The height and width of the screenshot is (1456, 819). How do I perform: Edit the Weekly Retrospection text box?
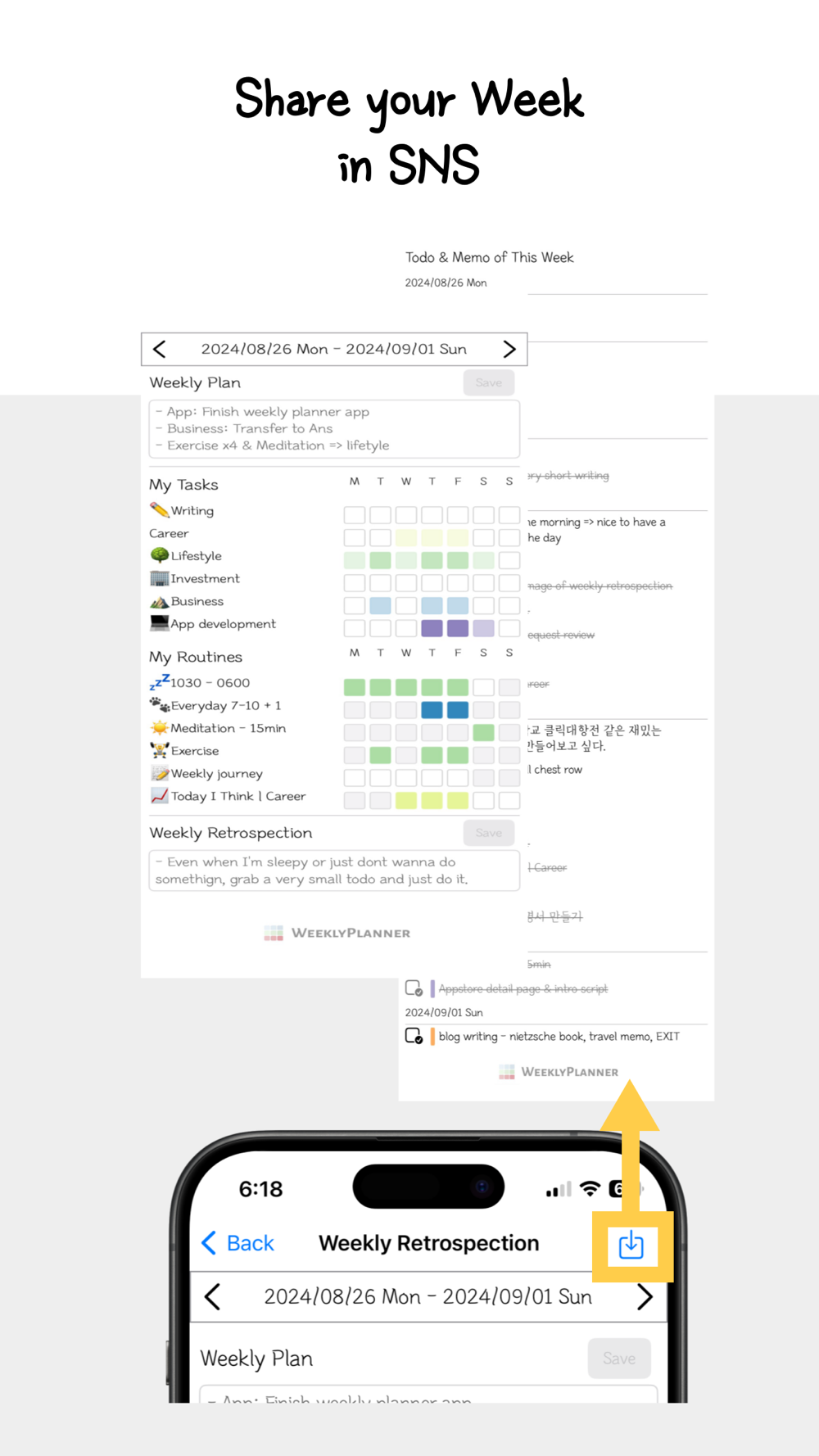334,870
